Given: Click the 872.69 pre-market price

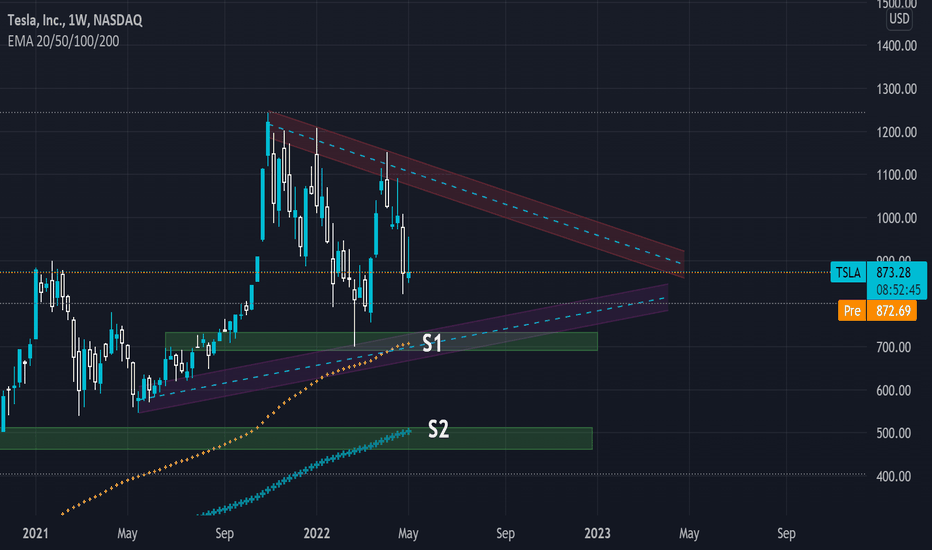Looking at the screenshot, I should [x=892, y=310].
